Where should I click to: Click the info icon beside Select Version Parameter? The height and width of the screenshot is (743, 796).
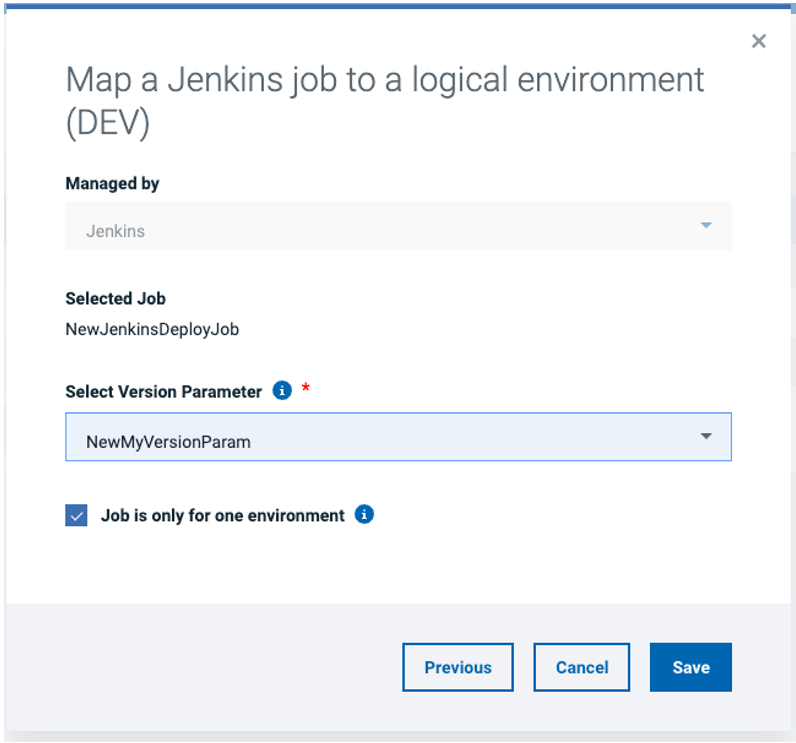point(282,391)
